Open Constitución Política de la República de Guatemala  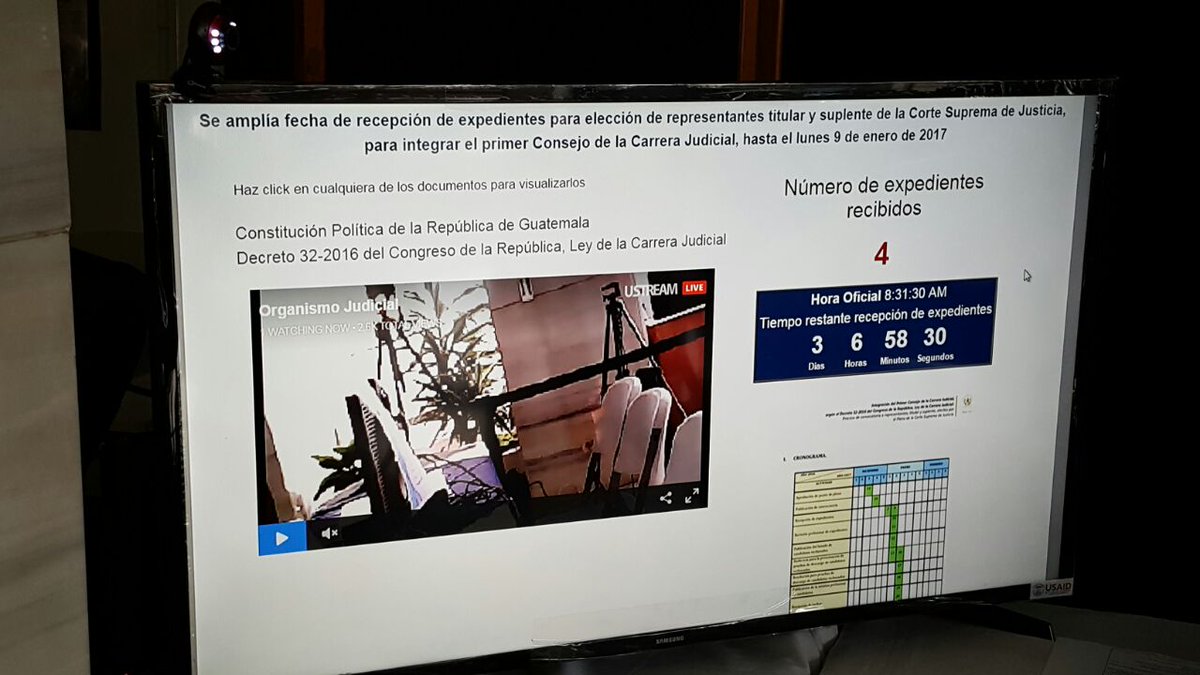tap(412, 228)
